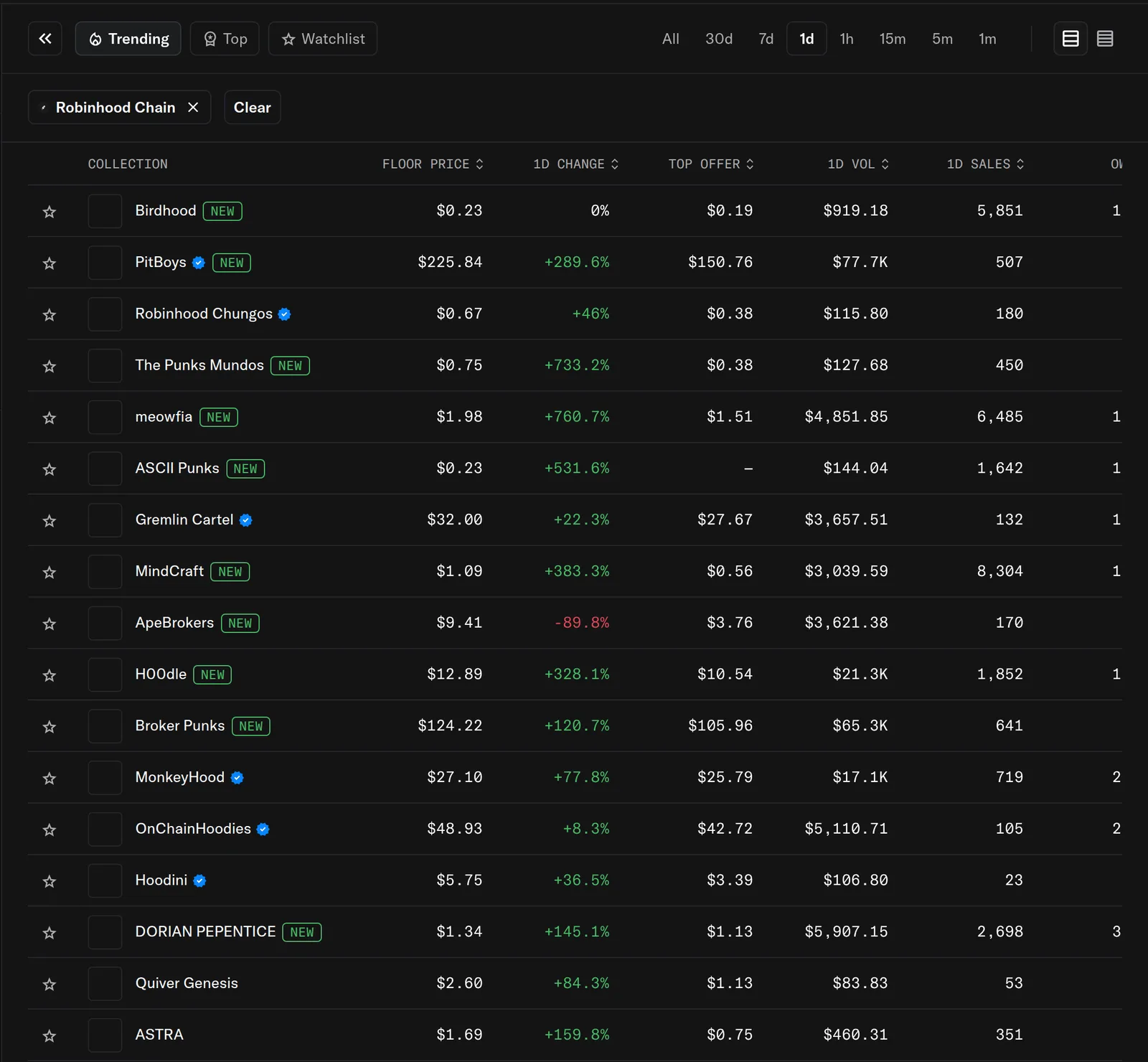
Task: Star Gremlin Cartel for watchlist
Action: [50, 521]
